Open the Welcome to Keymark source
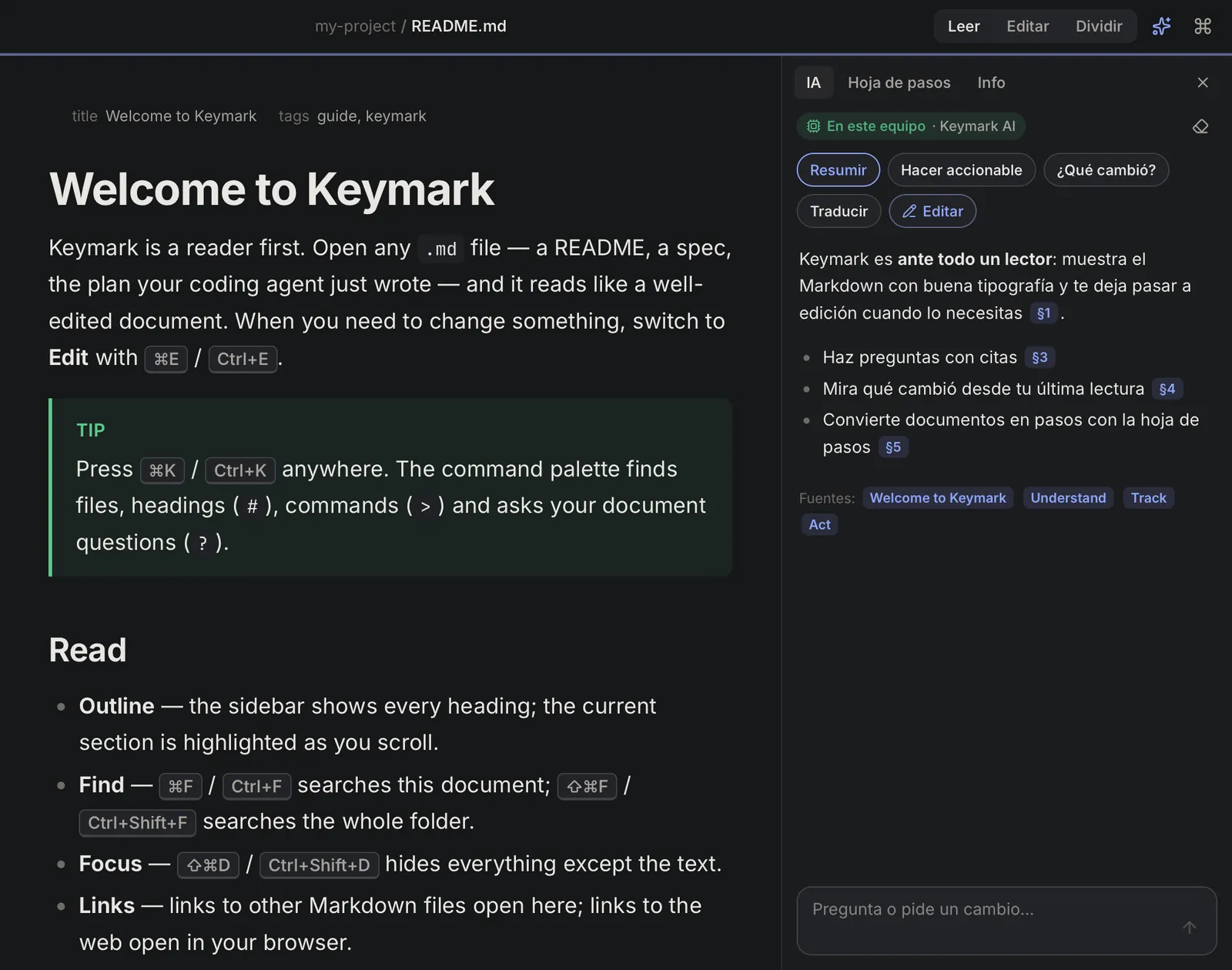Screen dimensions: 1232x970 click(x=938, y=498)
